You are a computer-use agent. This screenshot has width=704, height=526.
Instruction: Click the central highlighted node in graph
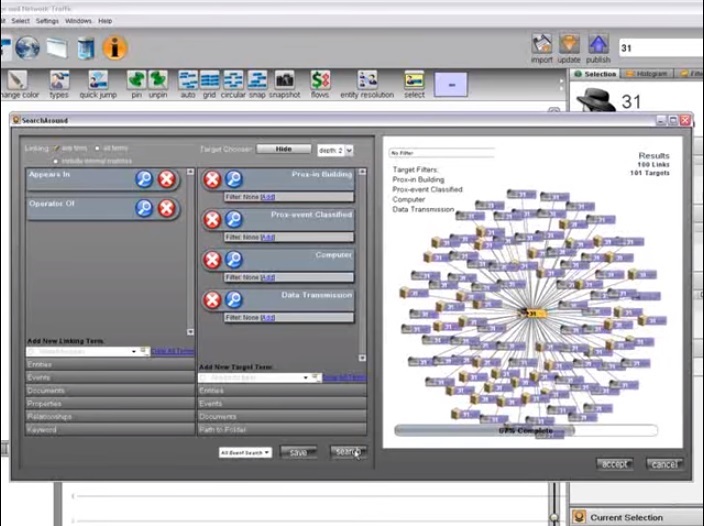[x=533, y=313]
